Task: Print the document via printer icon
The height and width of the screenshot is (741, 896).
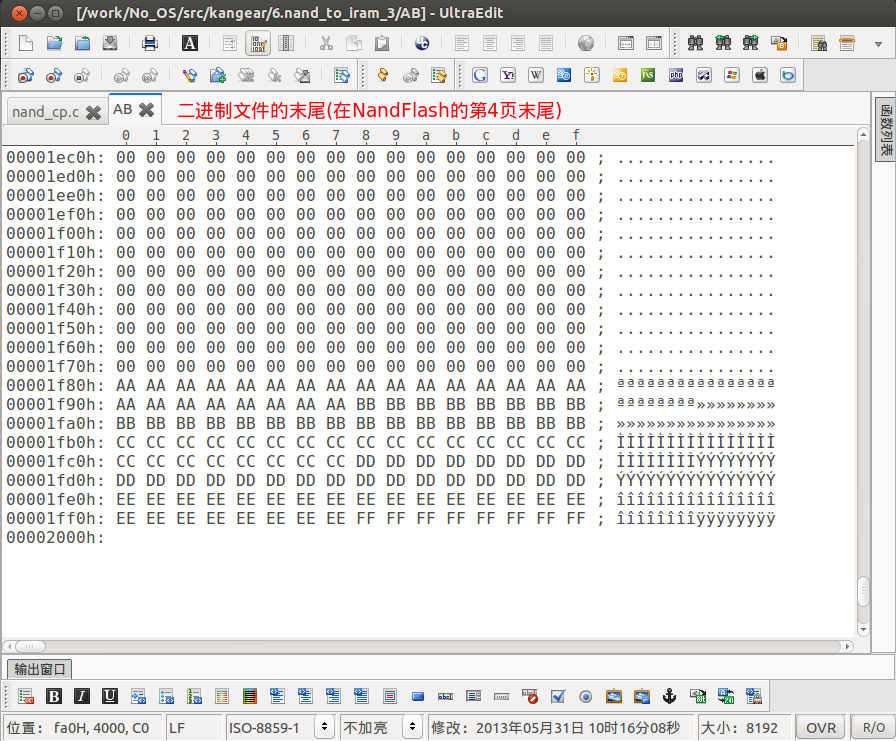Action: [x=150, y=43]
